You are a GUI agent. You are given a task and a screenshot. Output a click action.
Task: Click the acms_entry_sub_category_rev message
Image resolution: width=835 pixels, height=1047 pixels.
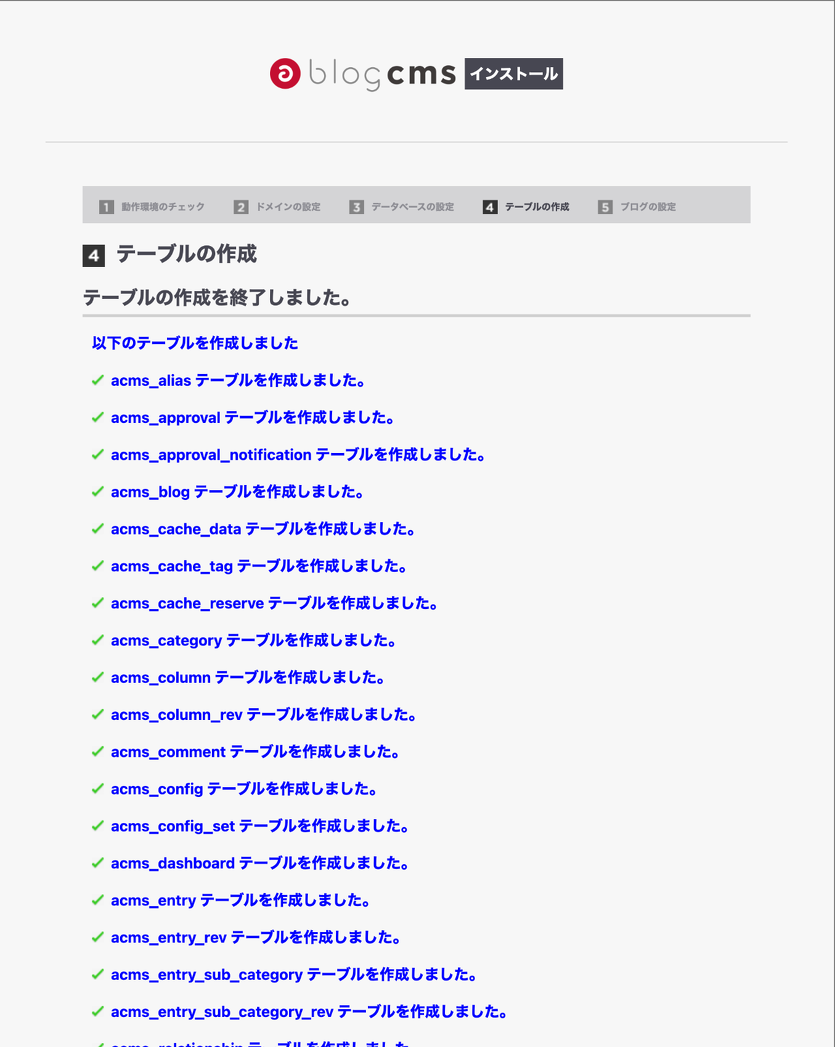308,1011
